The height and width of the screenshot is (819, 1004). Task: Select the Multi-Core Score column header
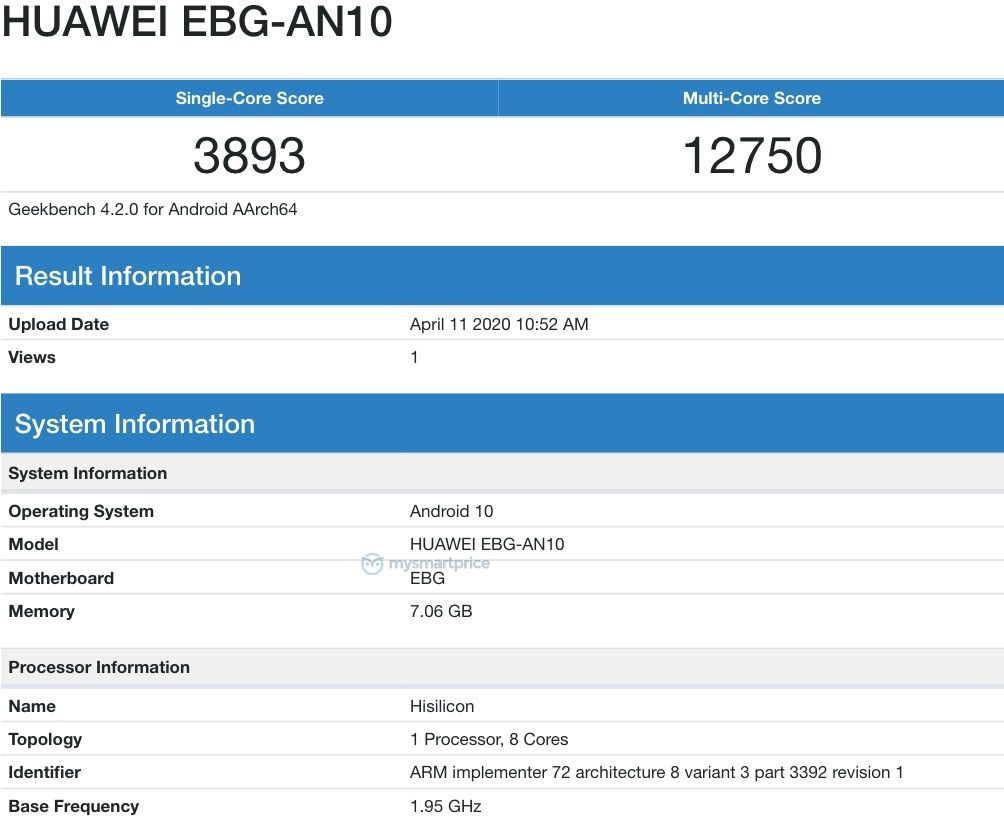752,98
